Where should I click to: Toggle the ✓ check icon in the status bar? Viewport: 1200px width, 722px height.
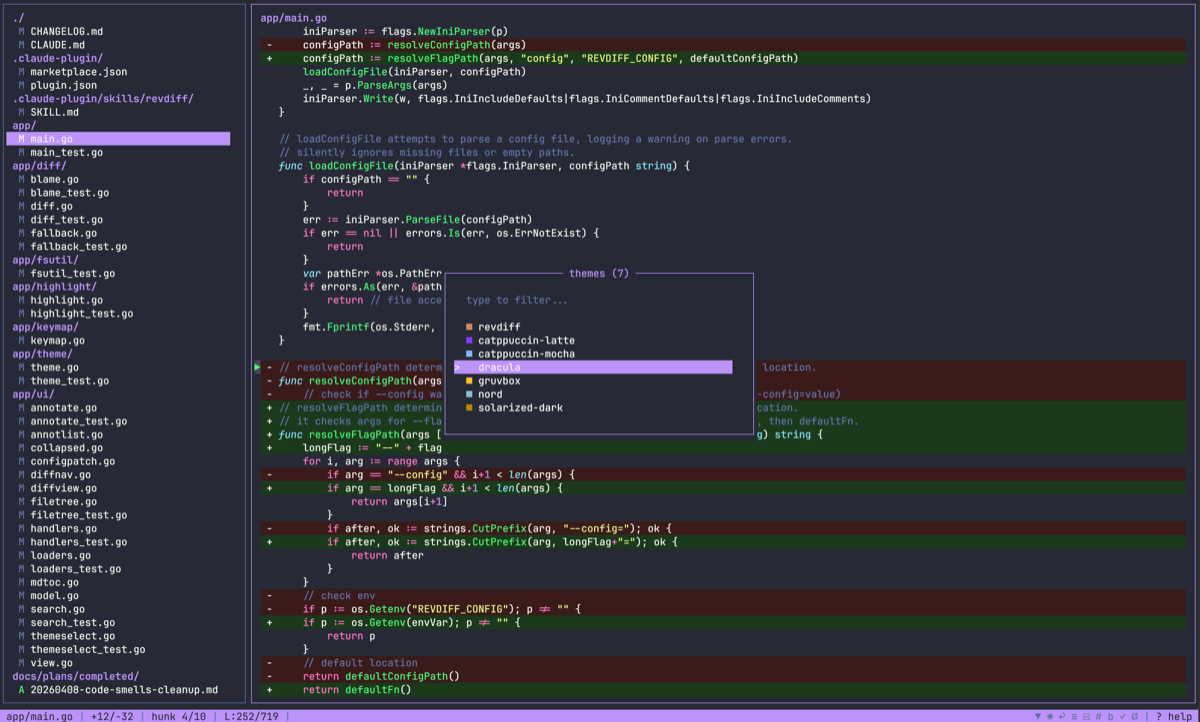[x=1123, y=715]
